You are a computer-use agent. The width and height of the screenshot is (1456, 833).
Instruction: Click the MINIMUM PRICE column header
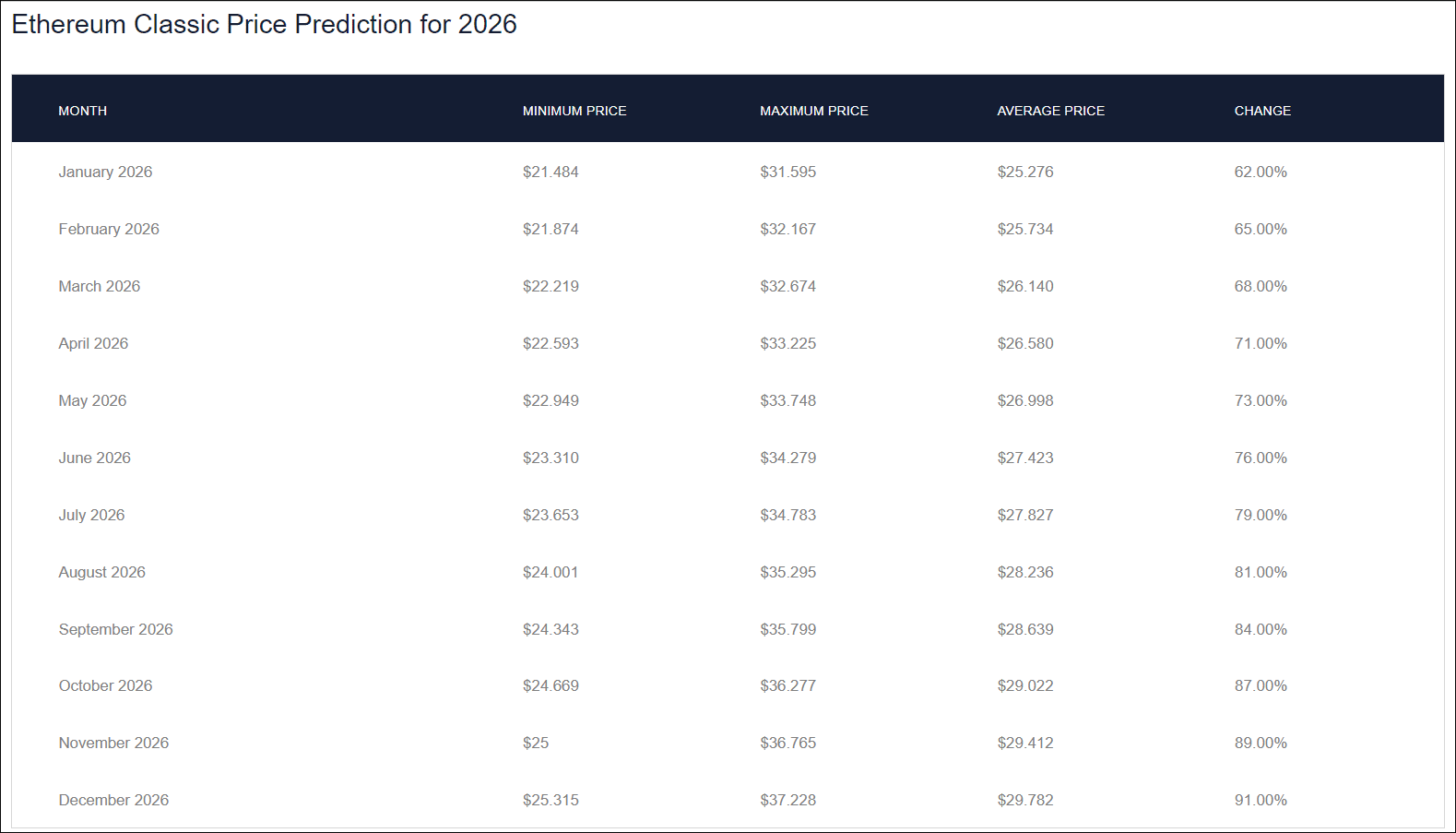[574, 111]
